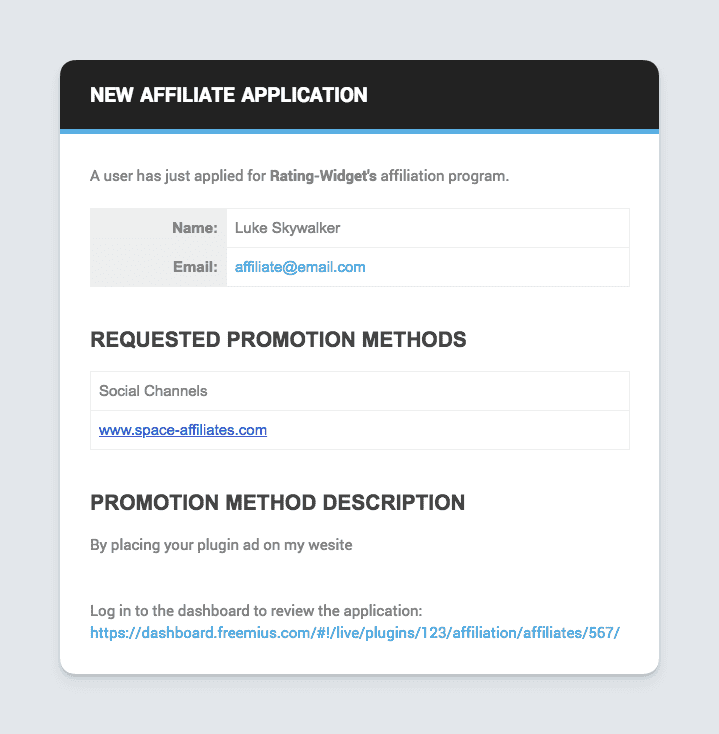The image size is (719, 734).
Task: Click the Email label cell
Action: pos(158,267)
